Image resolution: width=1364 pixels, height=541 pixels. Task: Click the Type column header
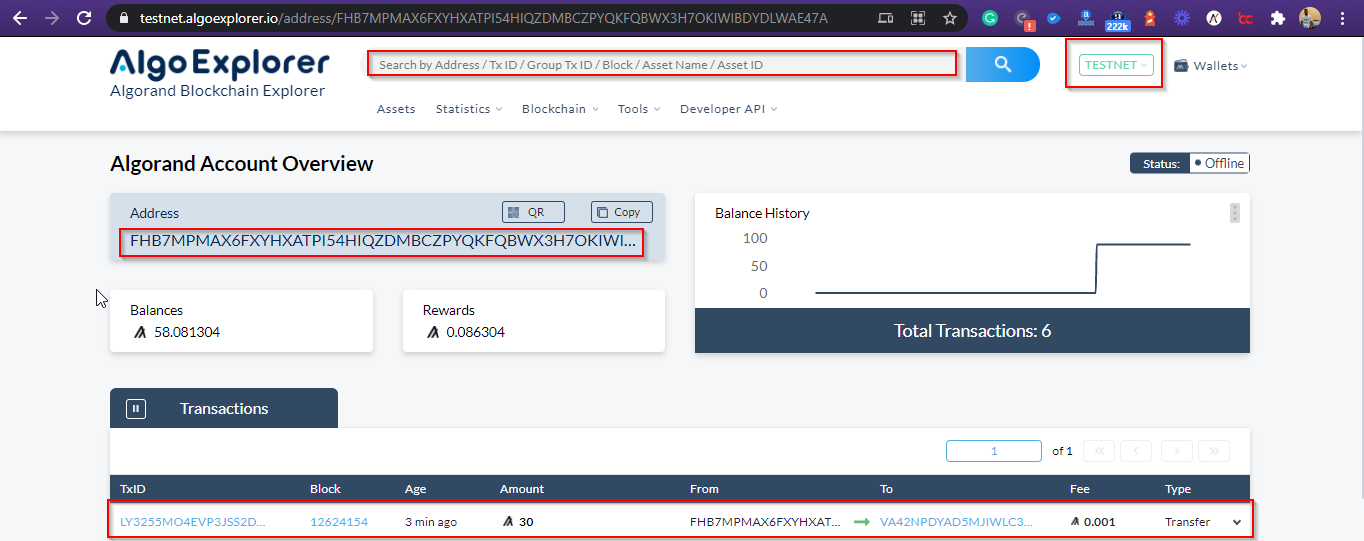tap(1178, 489)
